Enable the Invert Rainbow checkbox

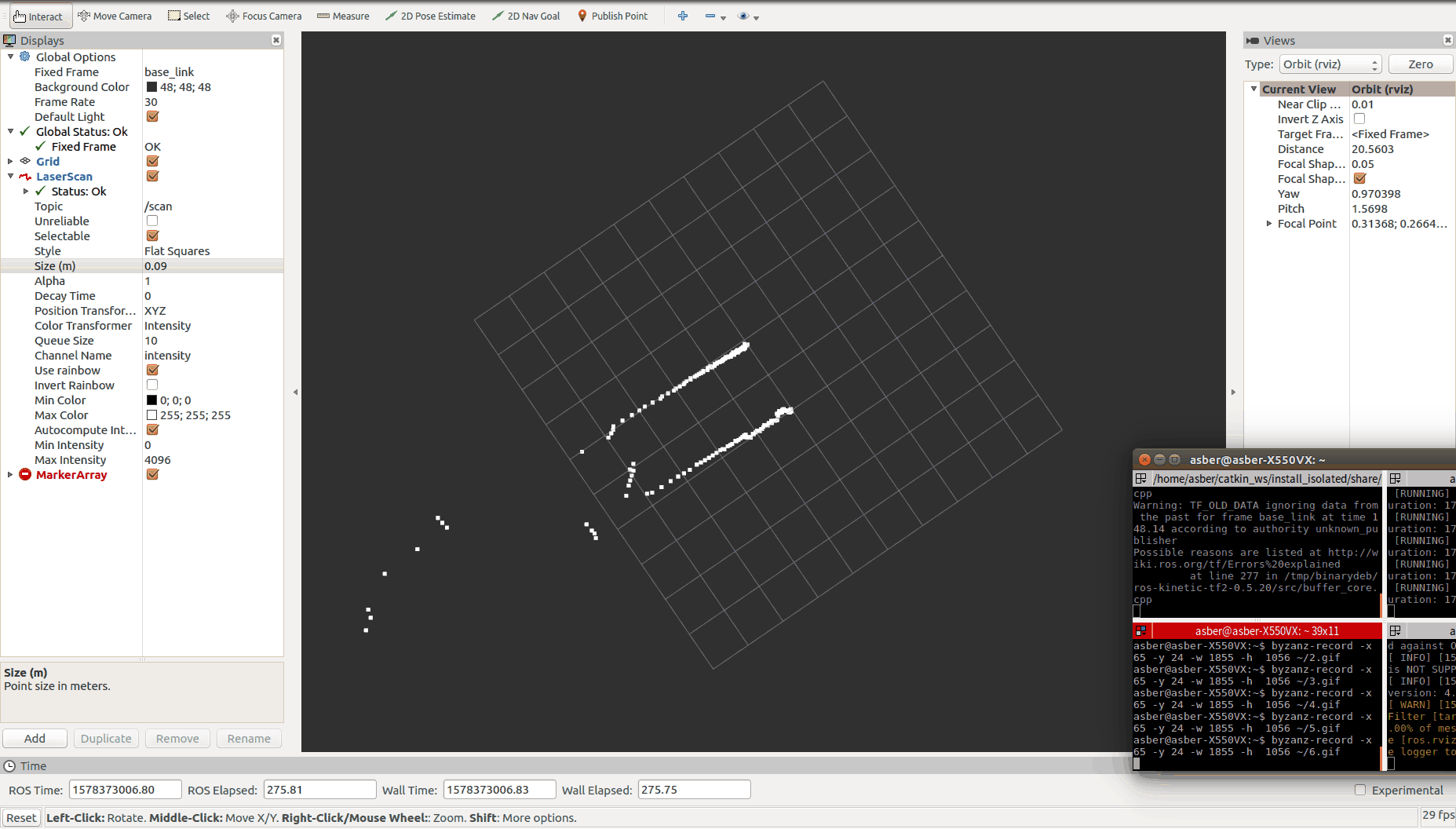coord(152,385)
